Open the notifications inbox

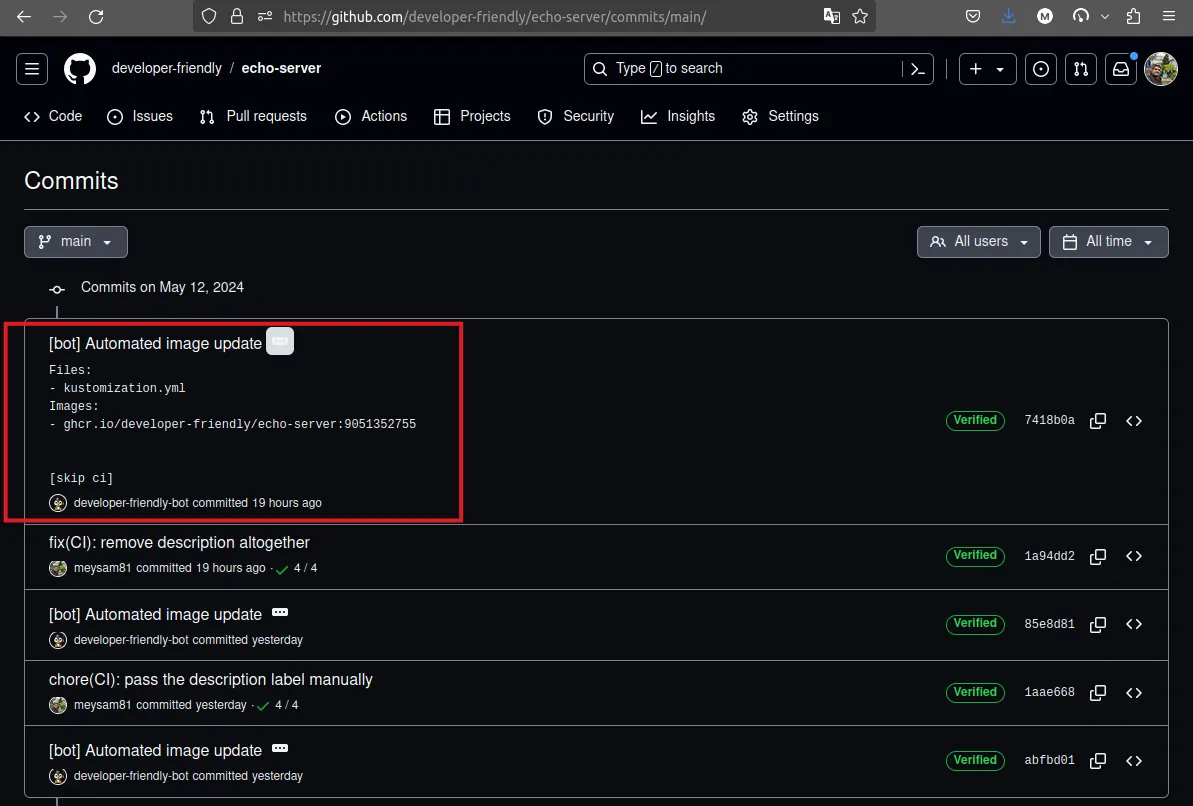click(x=1121, y=69)
